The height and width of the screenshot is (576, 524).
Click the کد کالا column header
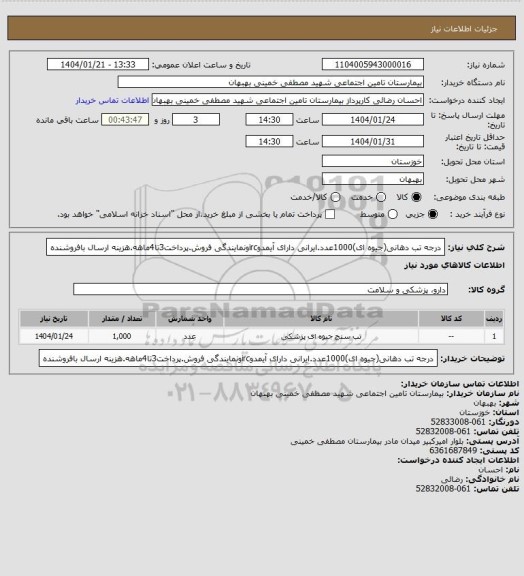(x=451, y=318)
